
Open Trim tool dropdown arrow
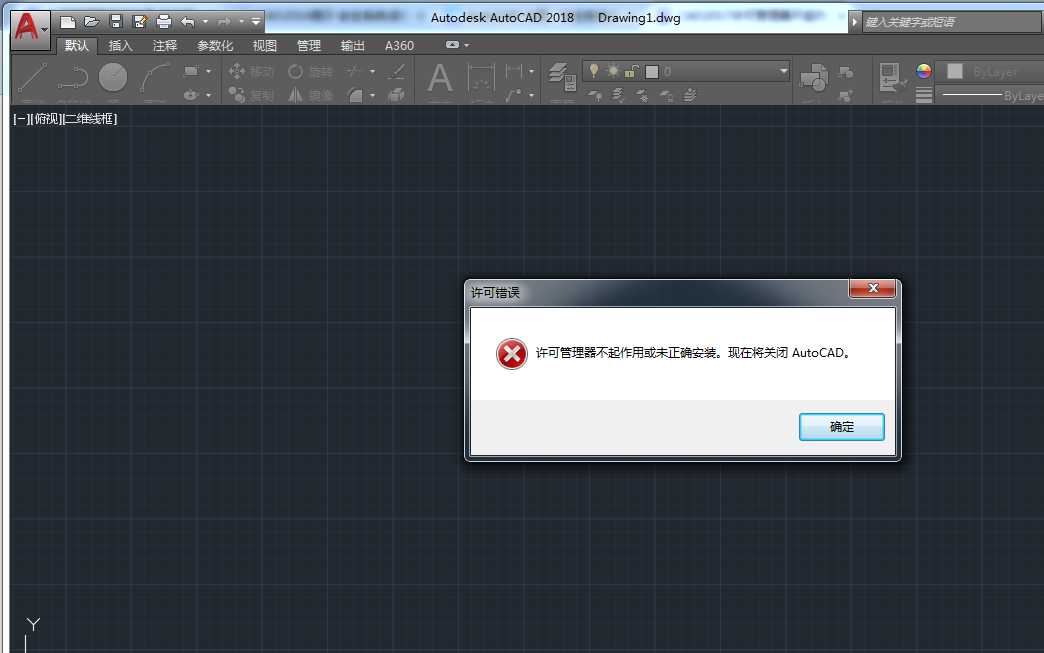point(372,71)
